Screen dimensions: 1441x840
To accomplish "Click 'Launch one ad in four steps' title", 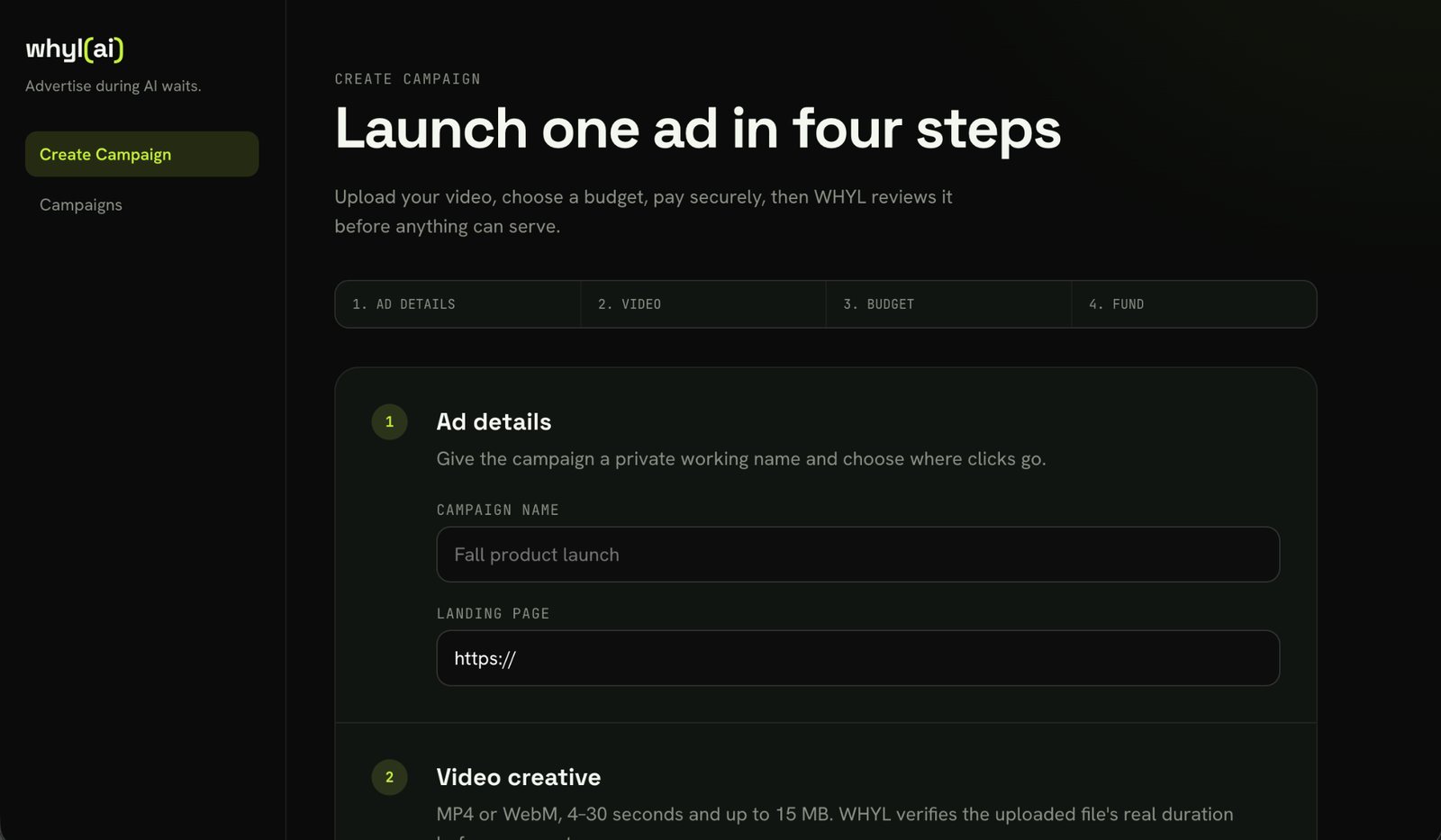I will (698, 128).
